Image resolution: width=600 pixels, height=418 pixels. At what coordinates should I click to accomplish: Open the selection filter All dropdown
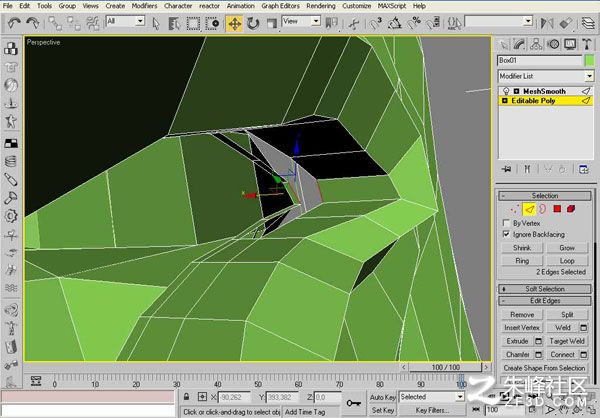point(140,21)
